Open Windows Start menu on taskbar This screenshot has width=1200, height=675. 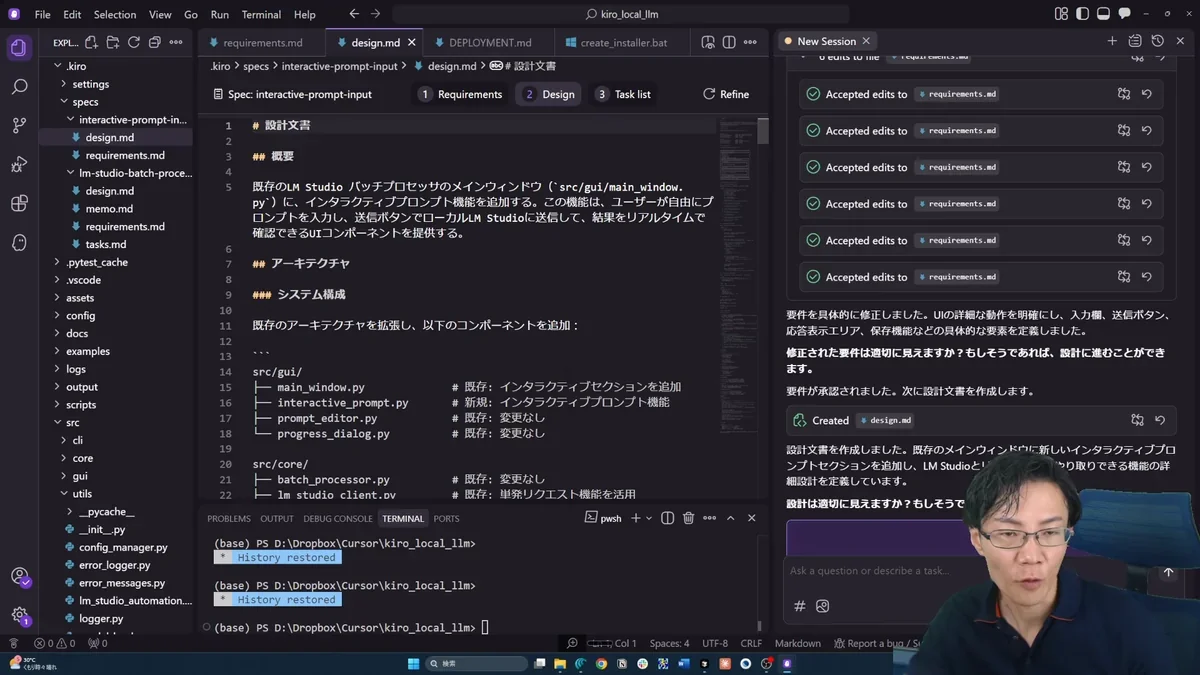click(414, 663)
